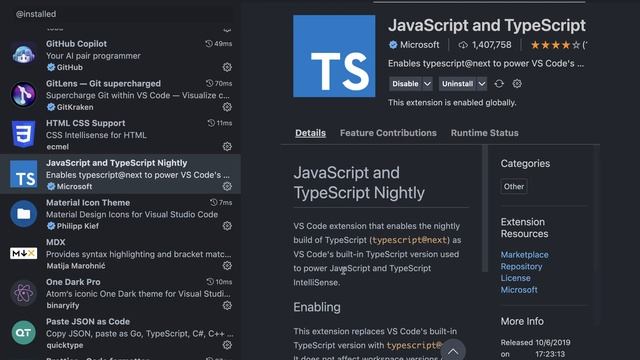This screenshot has width=640, height=360.
Task: Select JavaScript and TypeScript Nightly row
Action: pos(120,174)
